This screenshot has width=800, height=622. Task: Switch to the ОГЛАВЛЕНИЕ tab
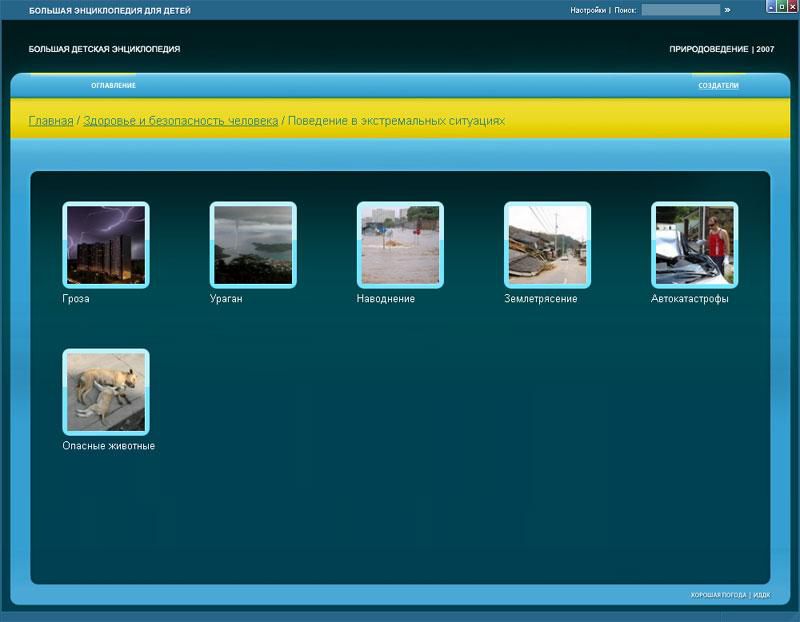tap(113, 86)
